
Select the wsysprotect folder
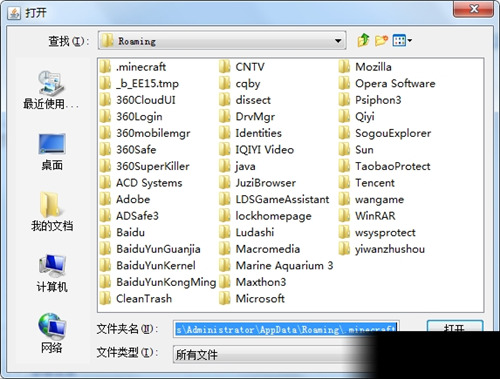[377, 232]
